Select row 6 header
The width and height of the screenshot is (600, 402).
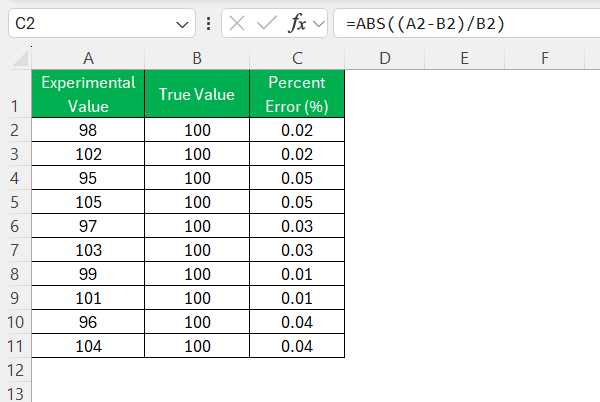coord(15,226)
